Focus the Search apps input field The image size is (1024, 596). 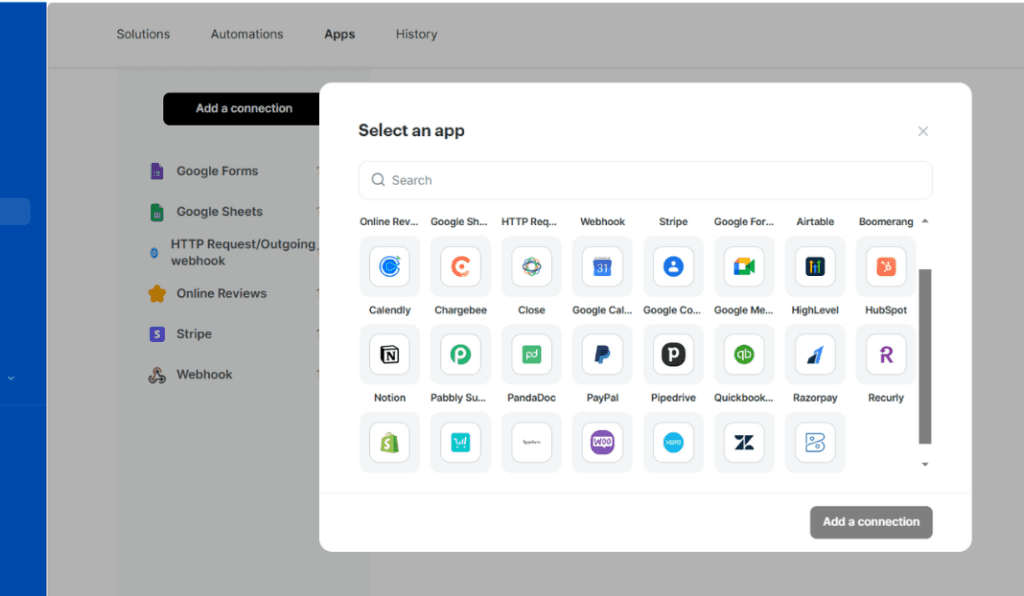[x=645, y=180]
